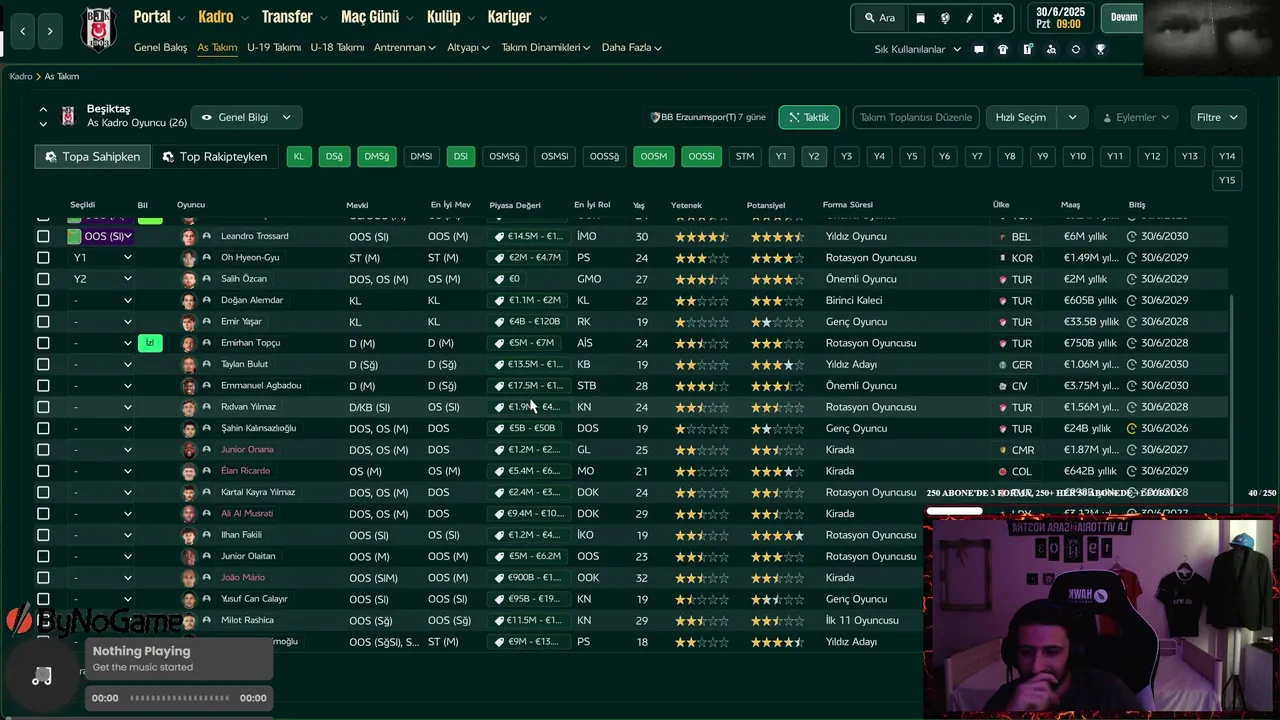This screenshot has width=1280, height=720.
Task: Switch to the Genel Bakış tab
Action: coord(160,48)
